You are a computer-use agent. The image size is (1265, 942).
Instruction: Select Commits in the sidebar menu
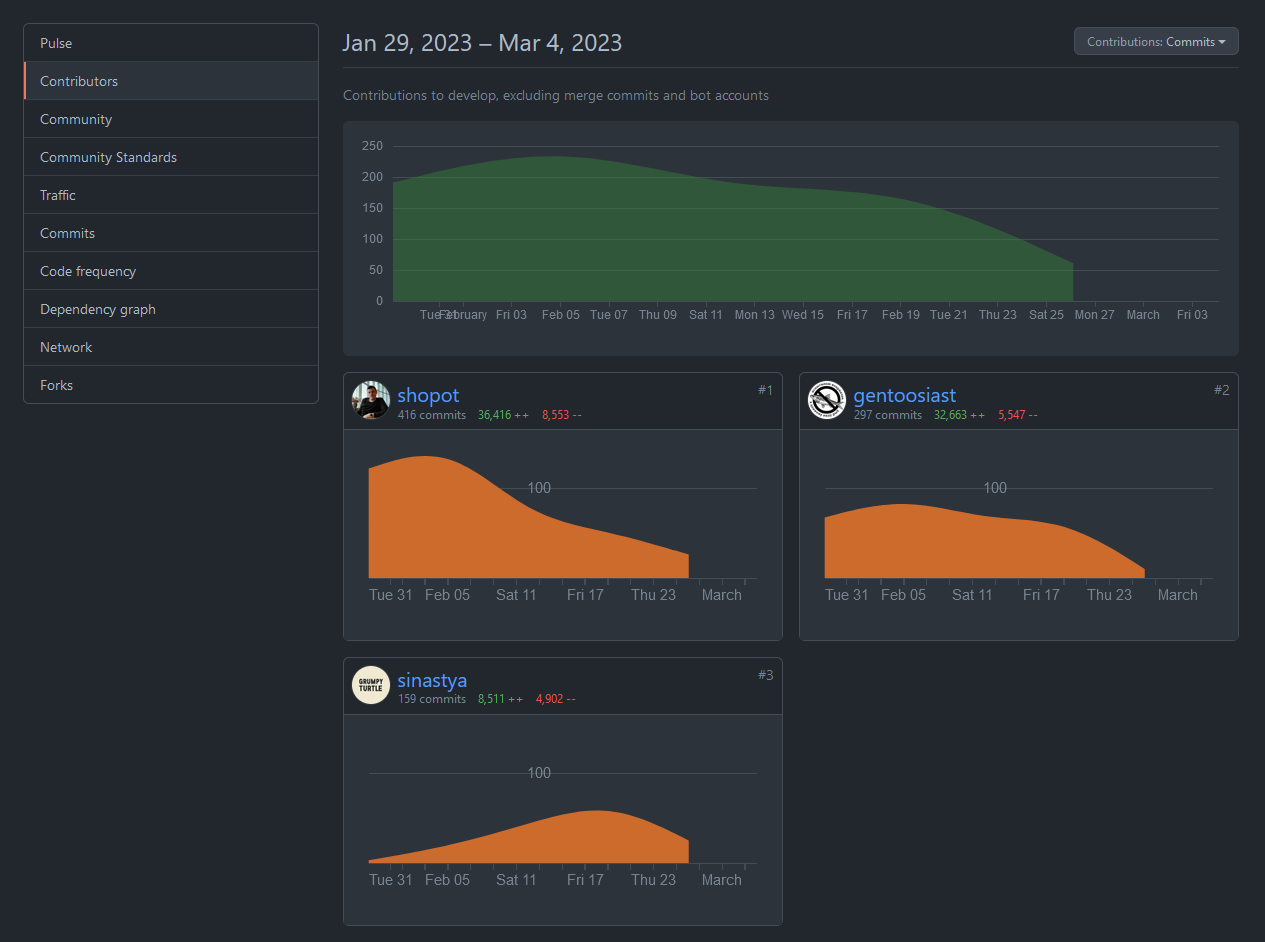(x=67, y=233)
